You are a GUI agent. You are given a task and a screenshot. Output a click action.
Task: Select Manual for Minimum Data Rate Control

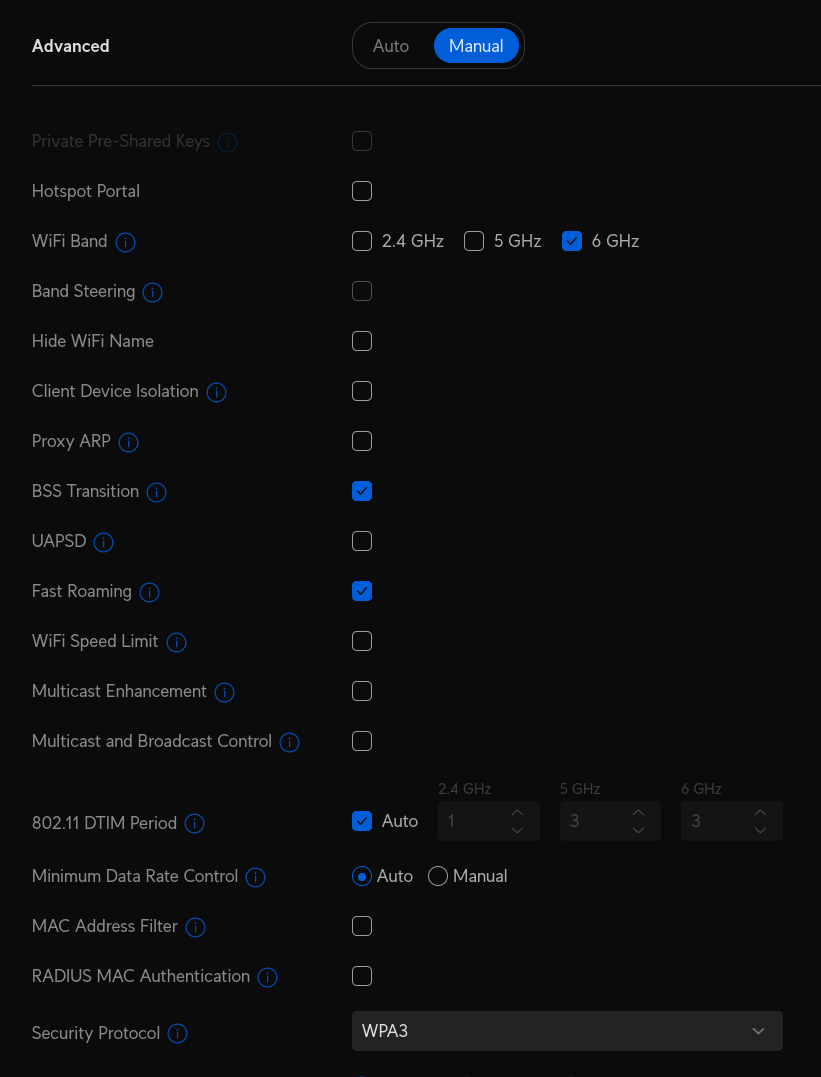437,876
